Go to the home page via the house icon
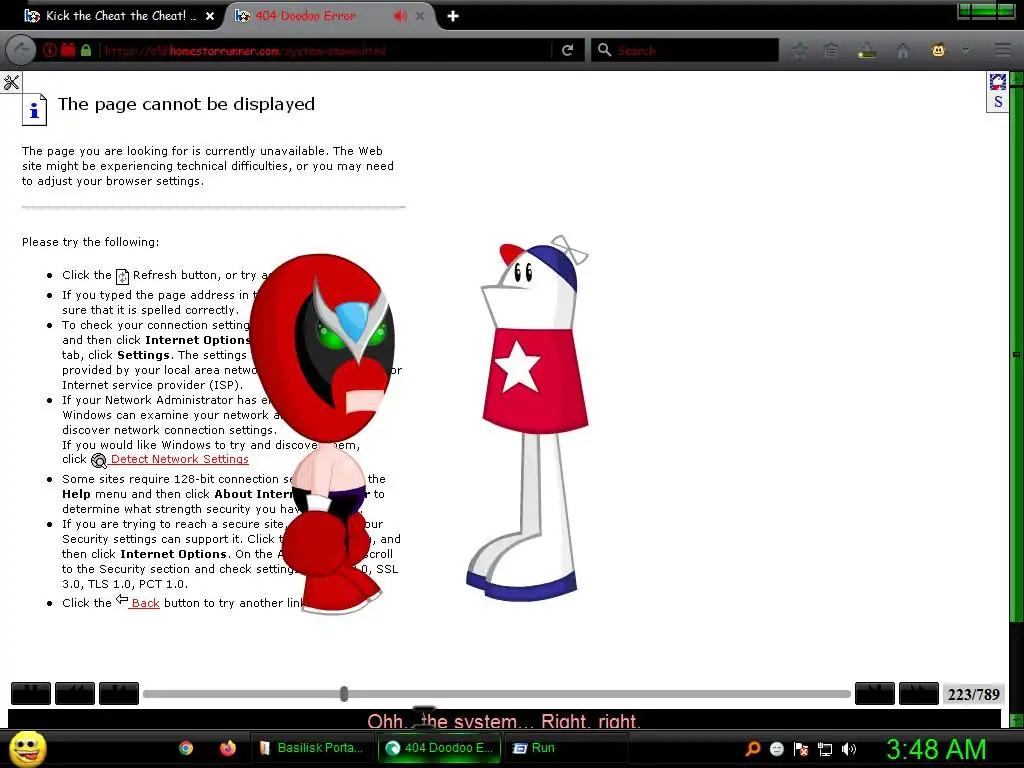Image resolution: width=1024 pixels, height=768 pixels. (x=903, y=50)
